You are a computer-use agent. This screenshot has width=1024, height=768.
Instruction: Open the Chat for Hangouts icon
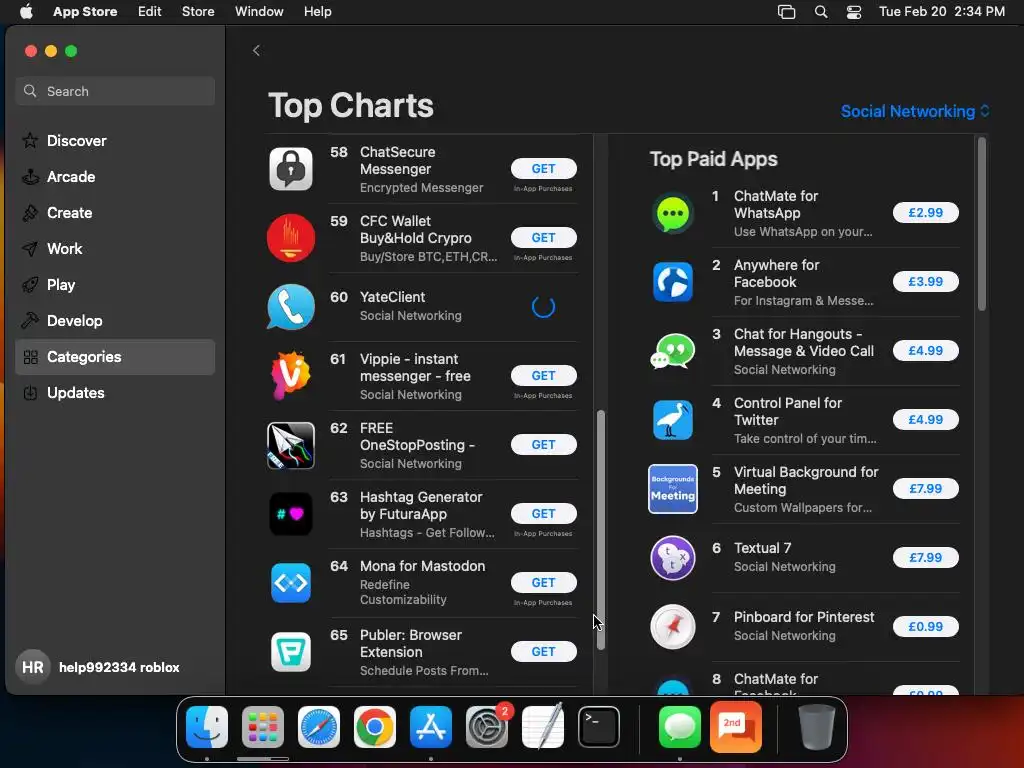click(x=673, y=351)
